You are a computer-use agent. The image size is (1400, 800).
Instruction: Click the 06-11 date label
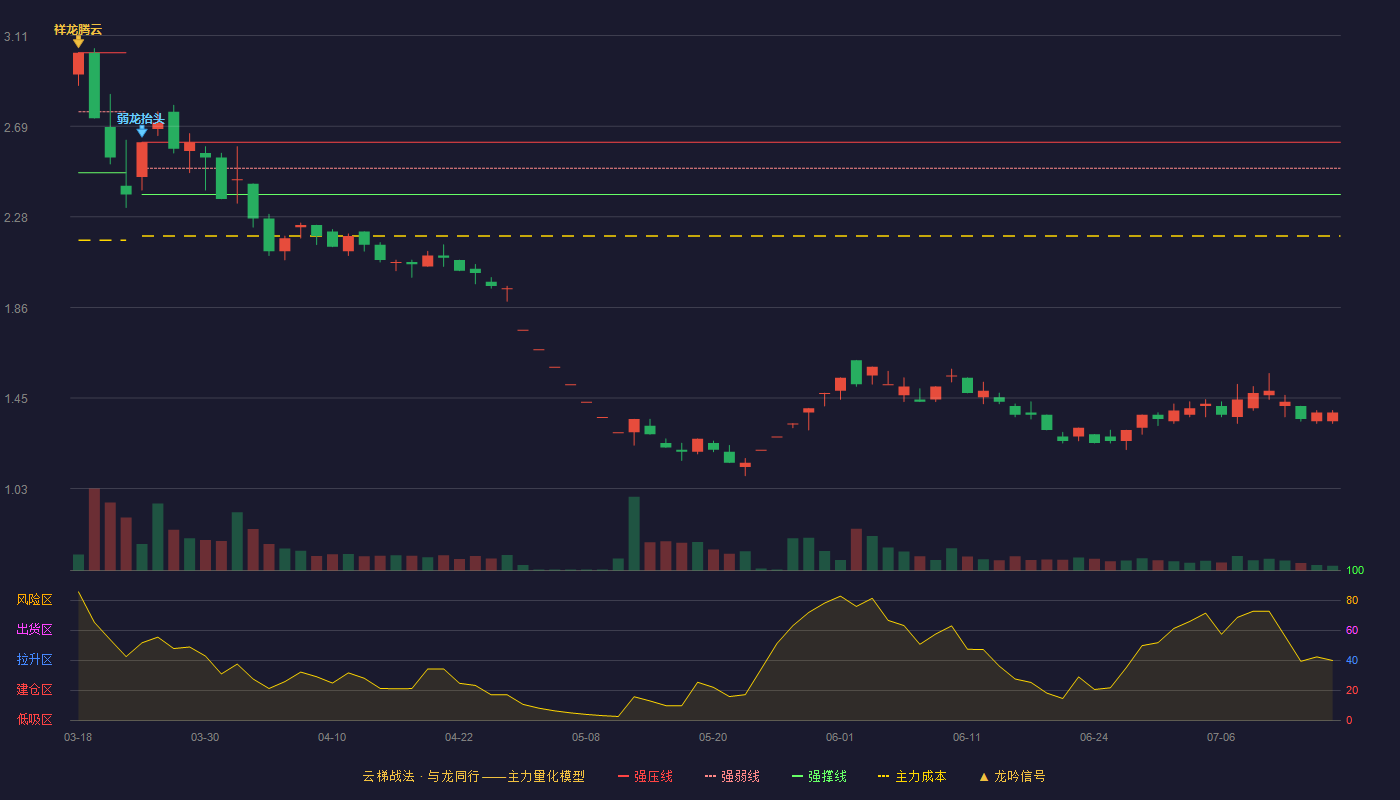click(967, 737)
